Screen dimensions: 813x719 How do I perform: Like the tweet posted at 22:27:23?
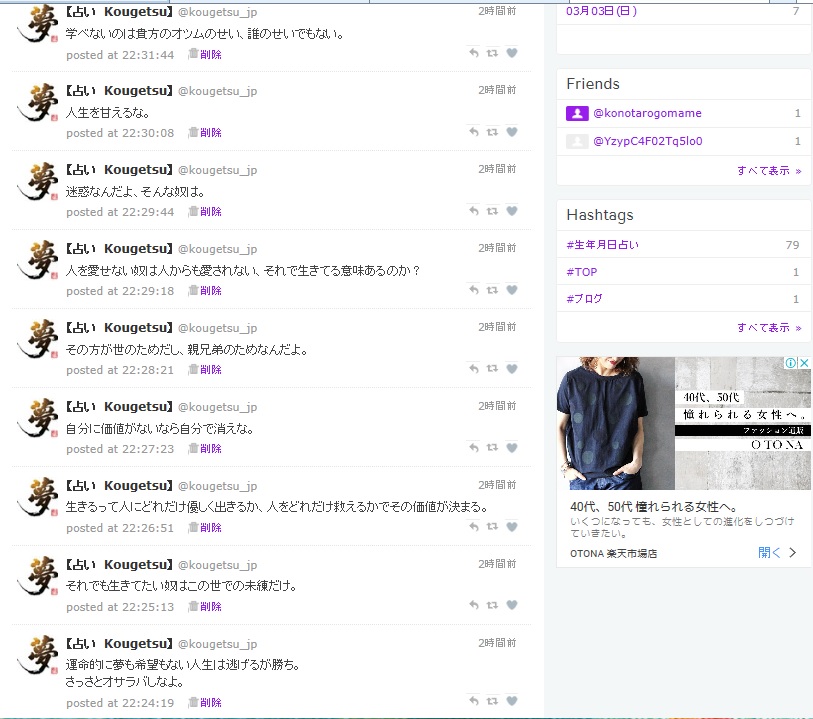click(x=512, y=447)
